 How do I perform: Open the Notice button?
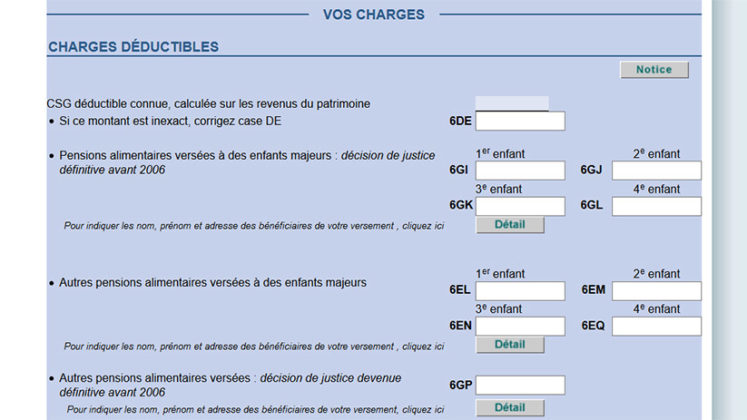(x=654, y=70)
